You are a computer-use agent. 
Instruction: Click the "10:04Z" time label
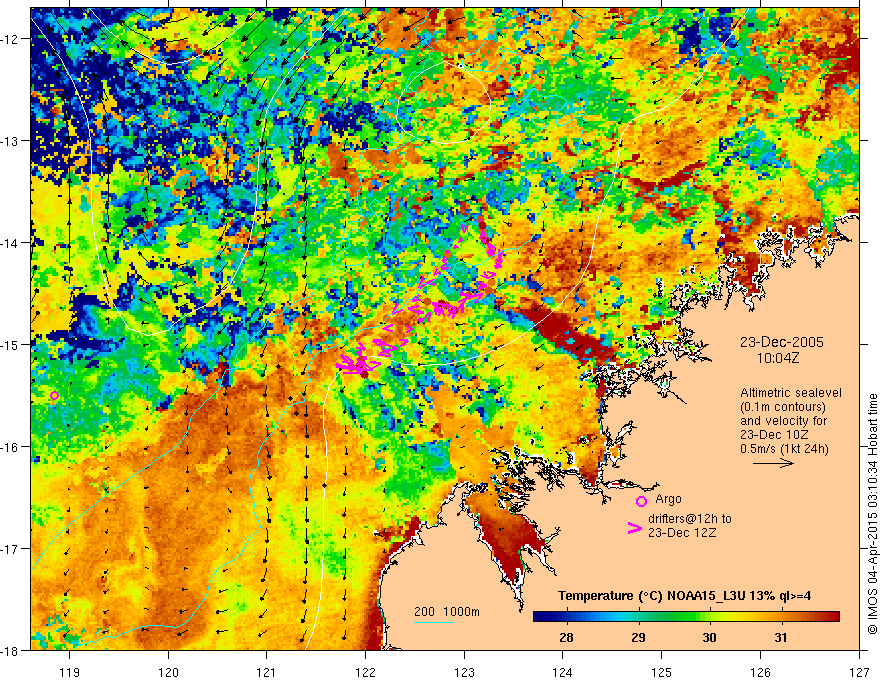coord(778,359)
